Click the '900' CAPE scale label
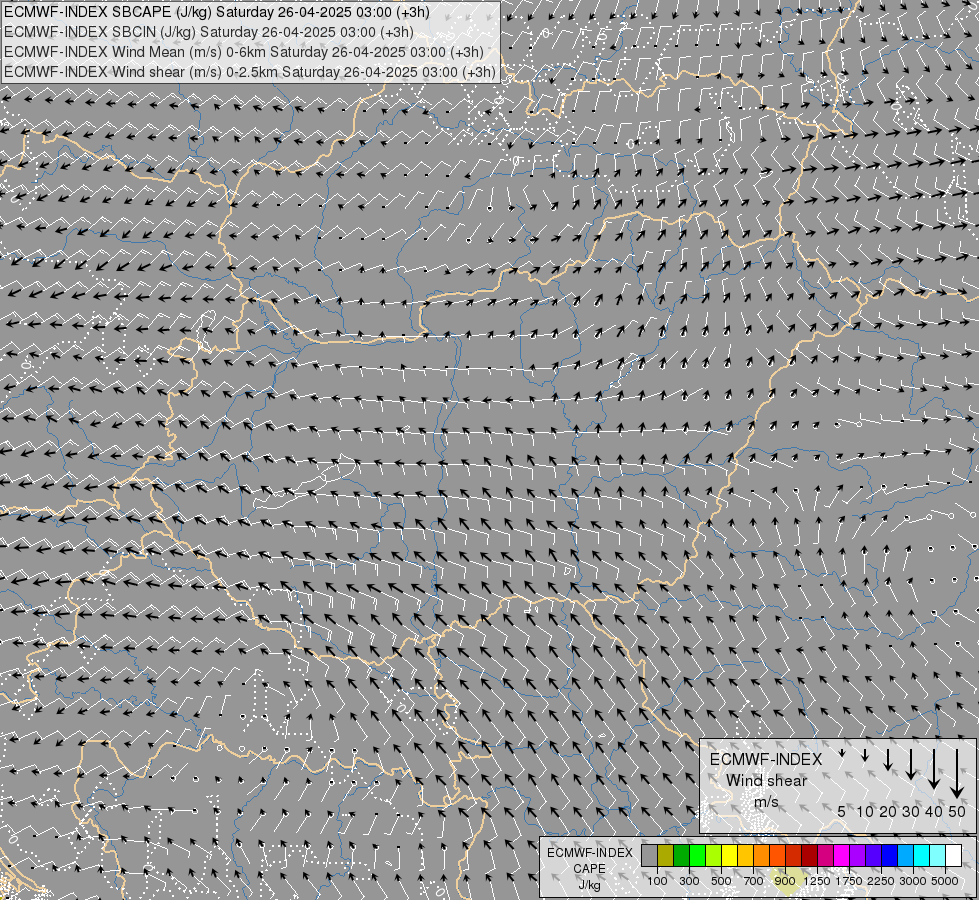 (785, 881)
